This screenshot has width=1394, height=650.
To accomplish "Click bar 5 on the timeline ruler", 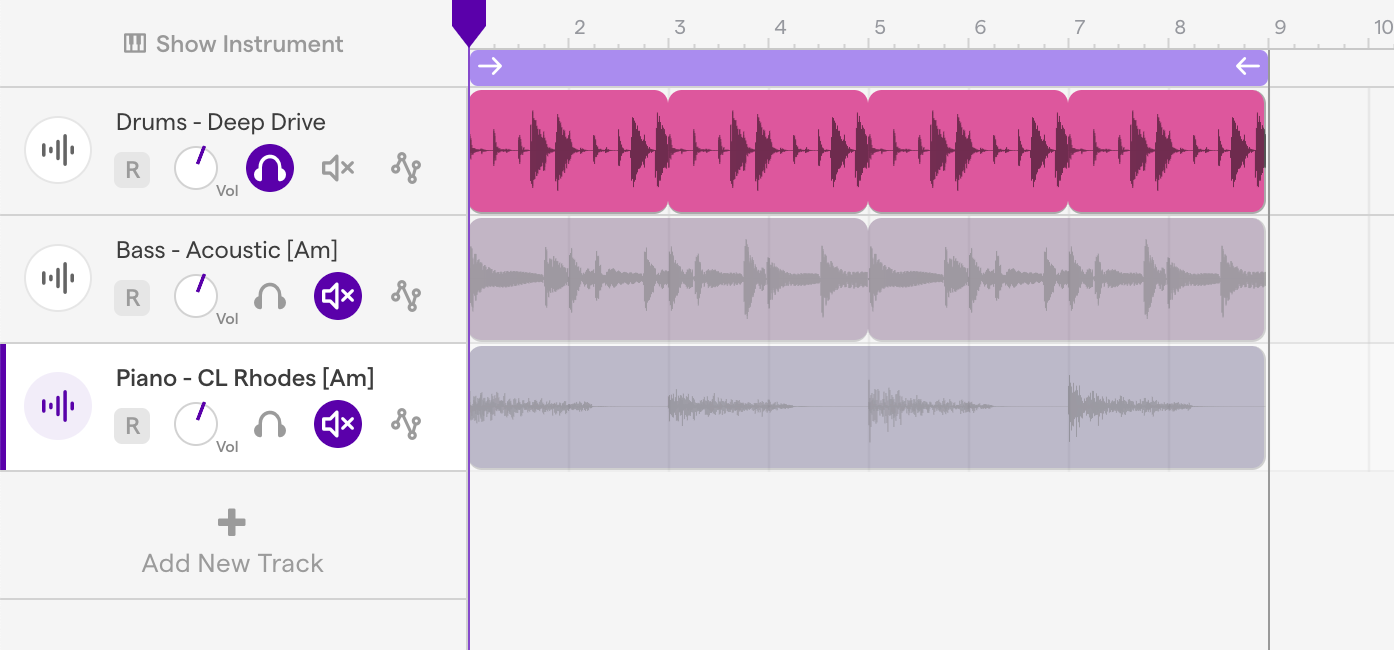I will click(x=879, y=28).
